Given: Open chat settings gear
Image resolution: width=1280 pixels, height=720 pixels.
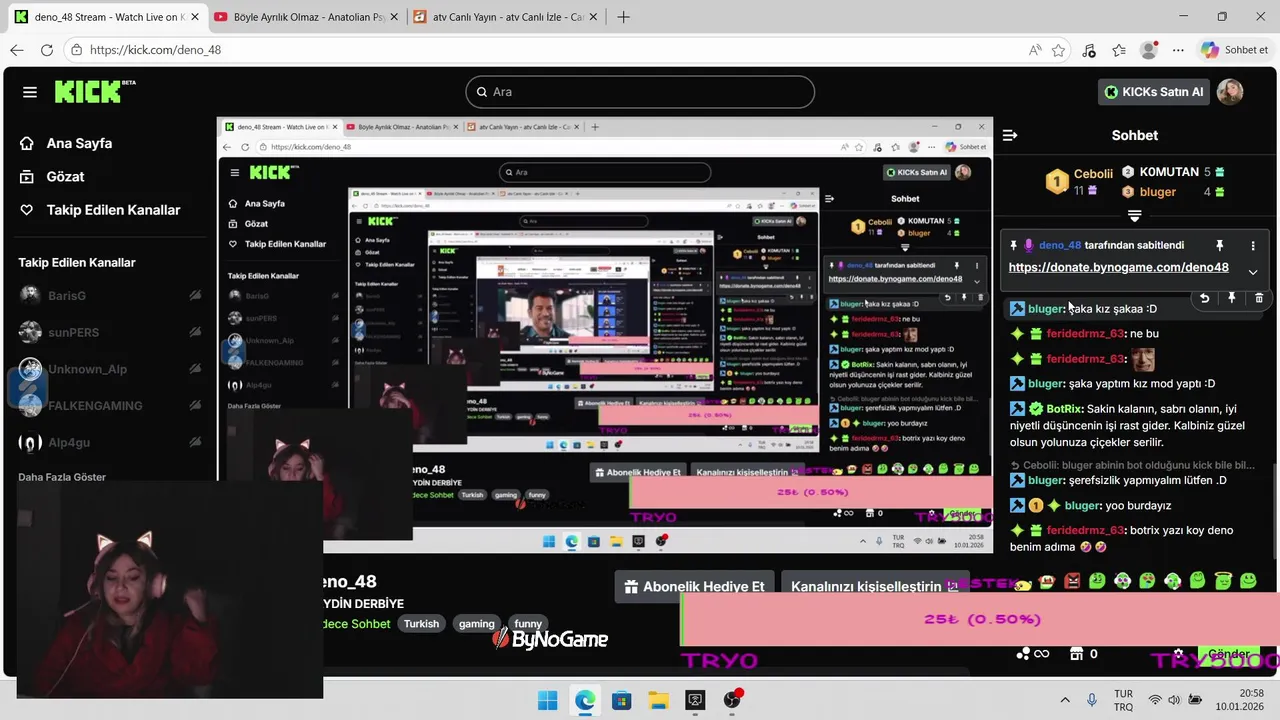Looking at the screenshot, I should point(1178,654).
